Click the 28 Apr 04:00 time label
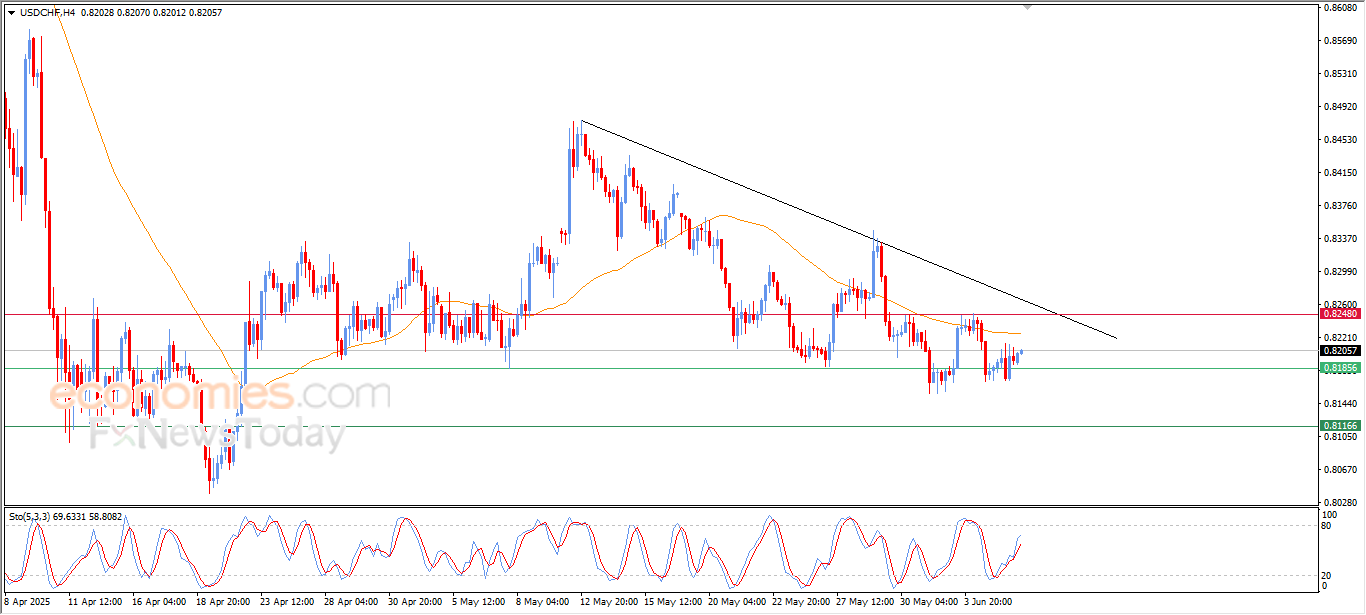1366x615 pixels. pyautogui.click(x=352, y=603)
